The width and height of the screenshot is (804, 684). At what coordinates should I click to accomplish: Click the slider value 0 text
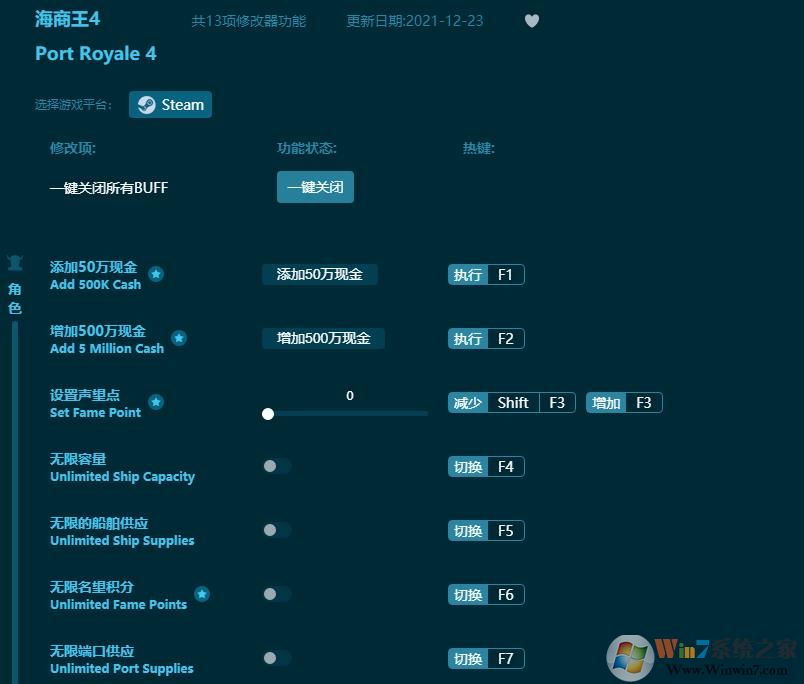click(350, 395)
